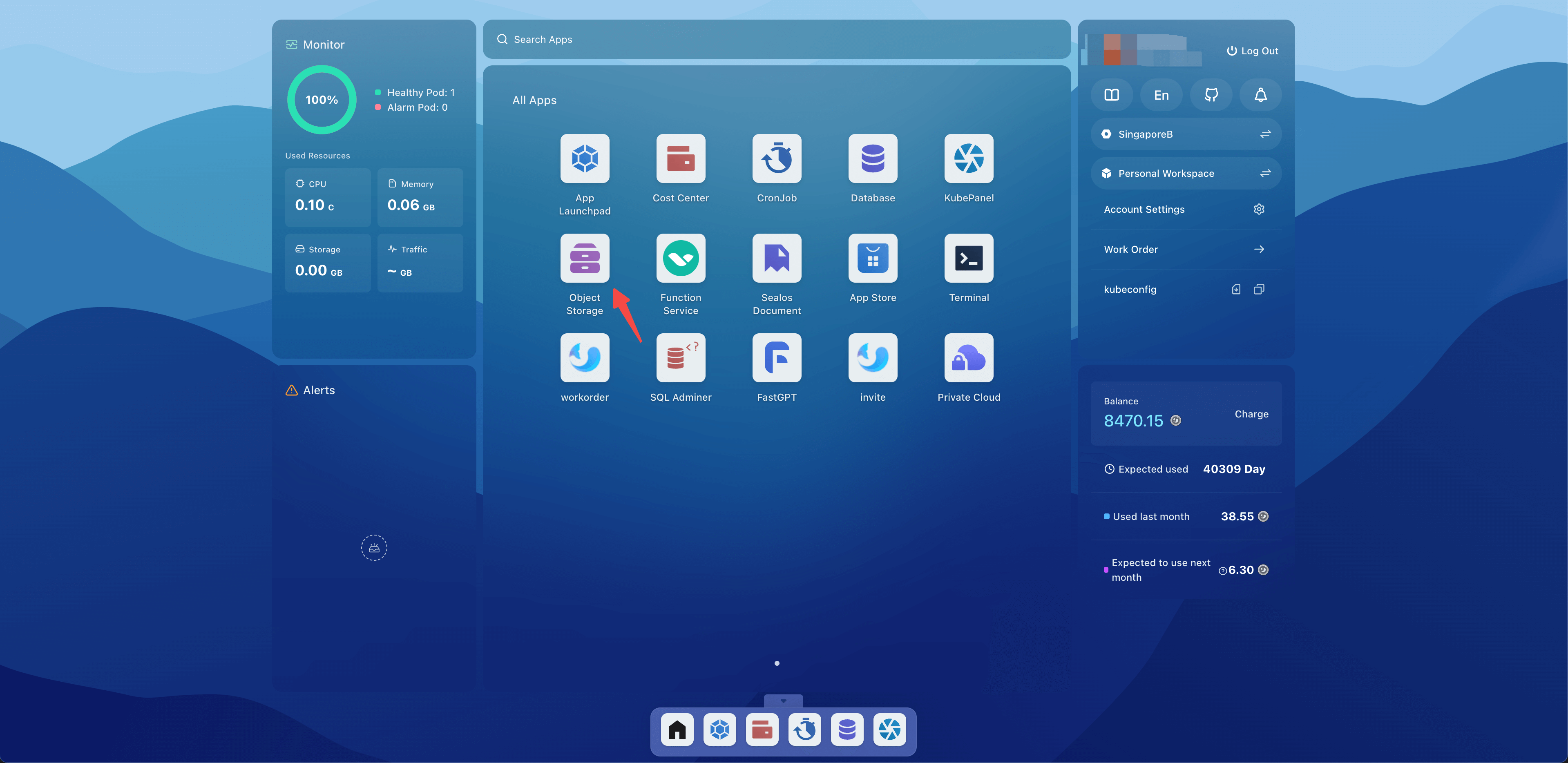The image size is (1568, 763).
Task: Open the Function Service app
Action: pos(681,258)
